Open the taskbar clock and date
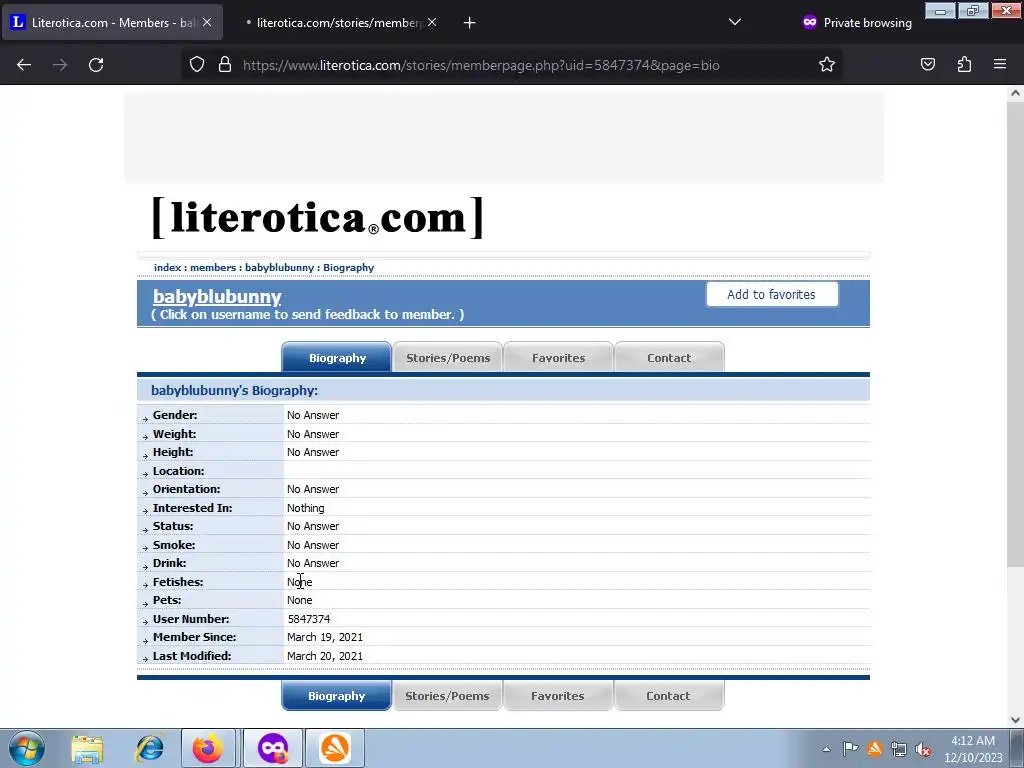Viewport: 1024px width, 768px height. tap(973, 749)
